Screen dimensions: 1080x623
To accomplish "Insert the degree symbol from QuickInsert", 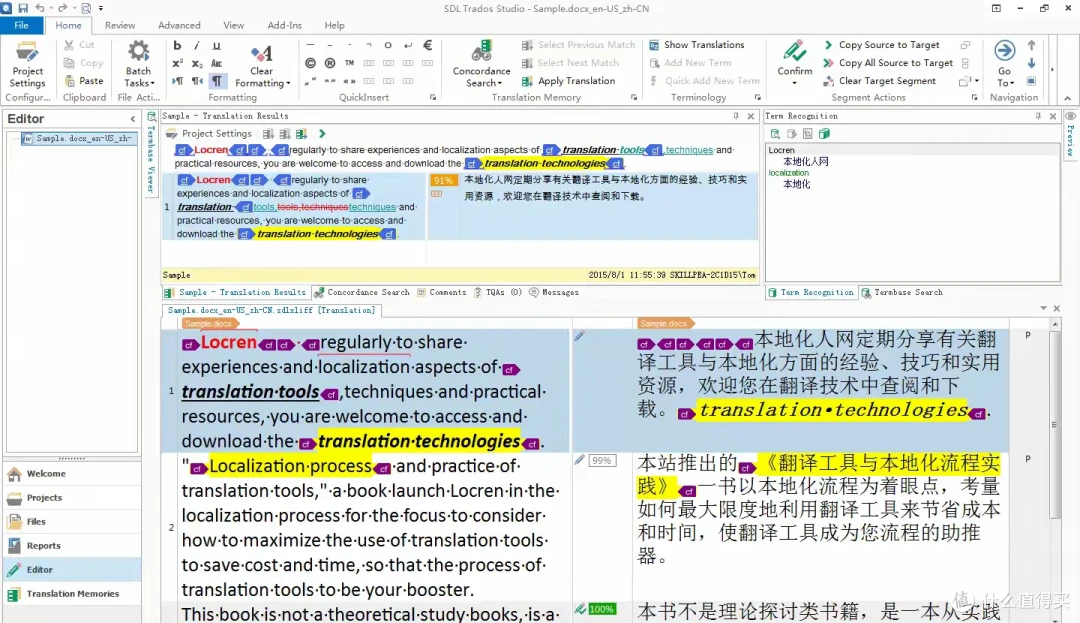I will point(388,45).
